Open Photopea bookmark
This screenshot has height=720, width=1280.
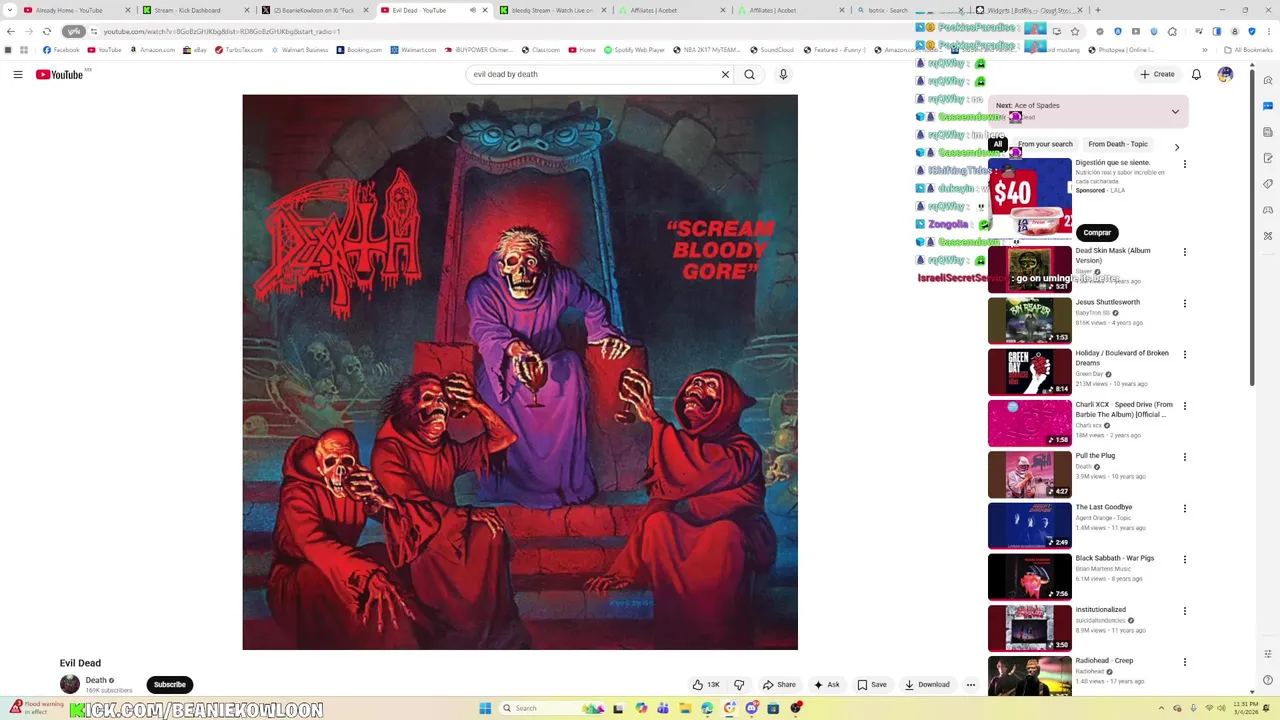point(1120,50)
